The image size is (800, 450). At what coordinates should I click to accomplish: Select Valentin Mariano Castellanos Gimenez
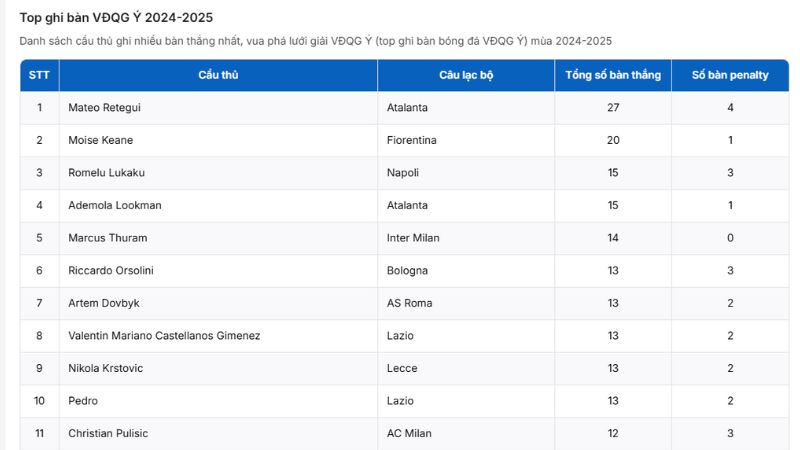coord(164,336)
